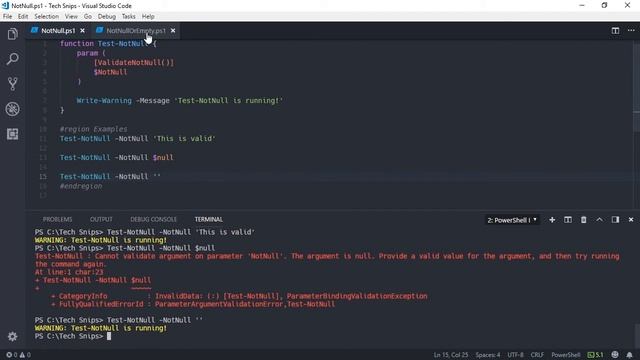
Task: Split the terminal pane
Action: coord(568,220)
